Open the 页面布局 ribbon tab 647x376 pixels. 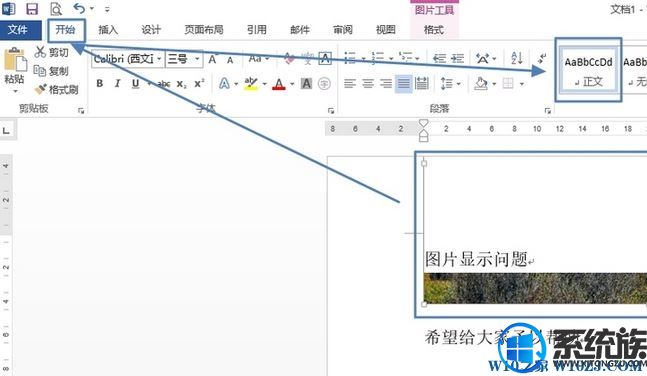204,30
